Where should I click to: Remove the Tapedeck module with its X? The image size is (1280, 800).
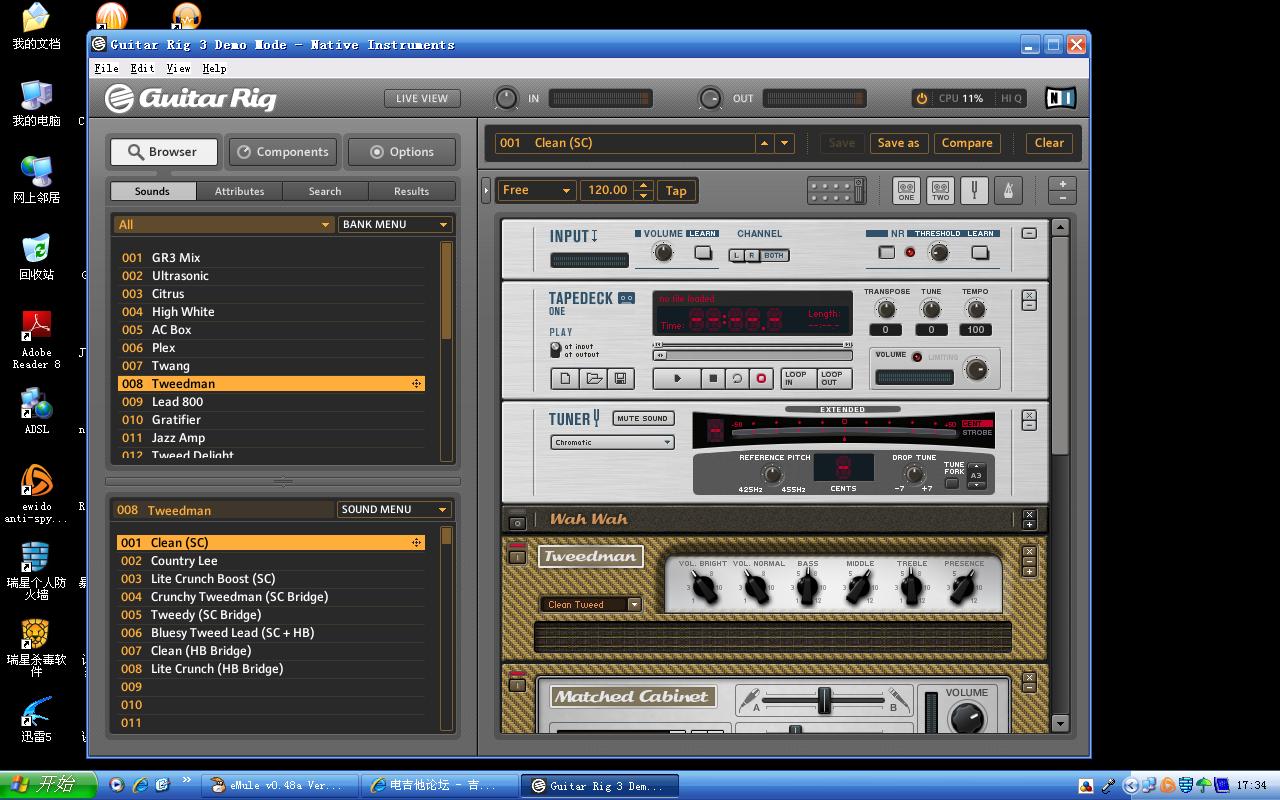coord(1029,295)
